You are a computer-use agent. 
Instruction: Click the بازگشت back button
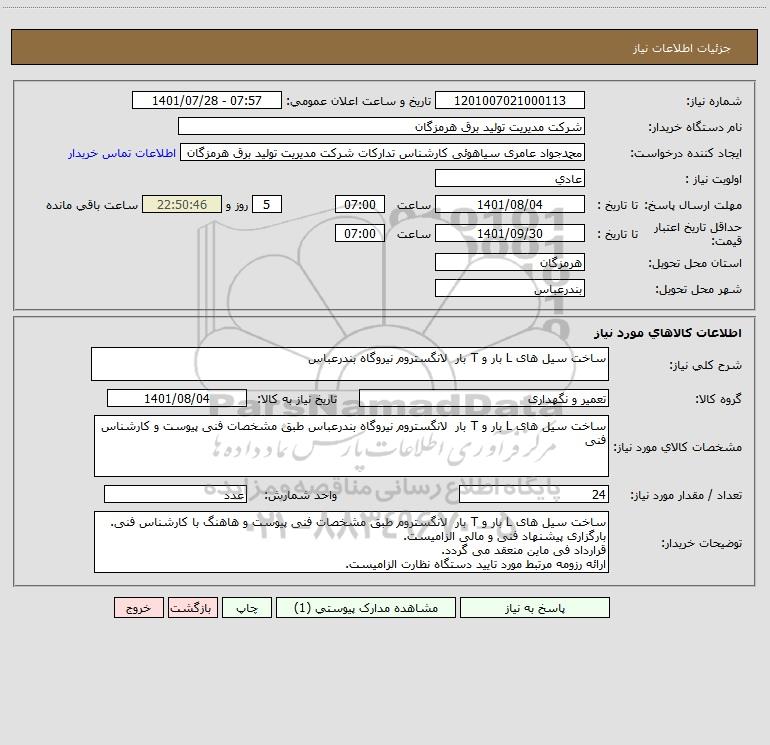click(x=192, y=607)
